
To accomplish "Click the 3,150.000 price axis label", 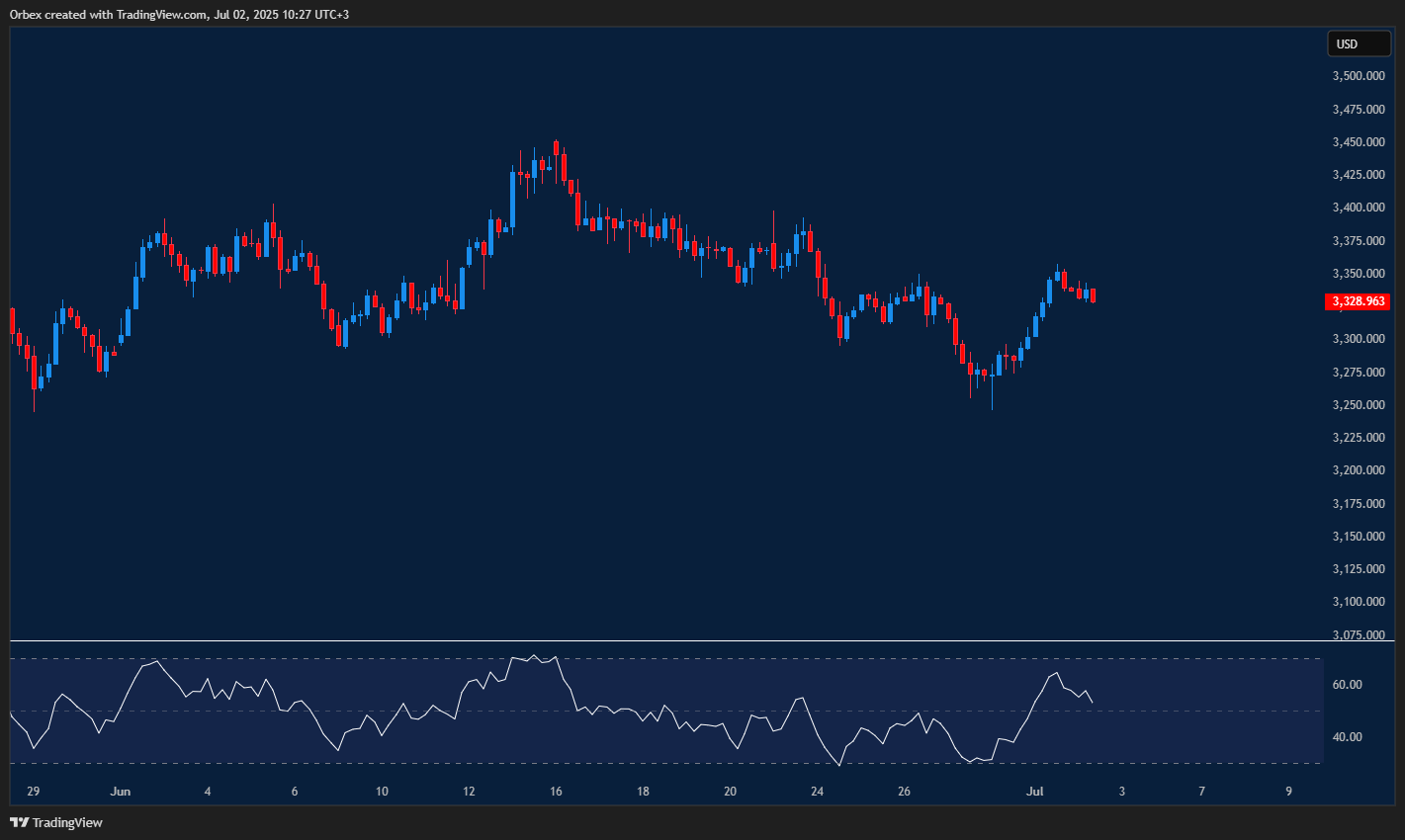I will (1358, 537).
